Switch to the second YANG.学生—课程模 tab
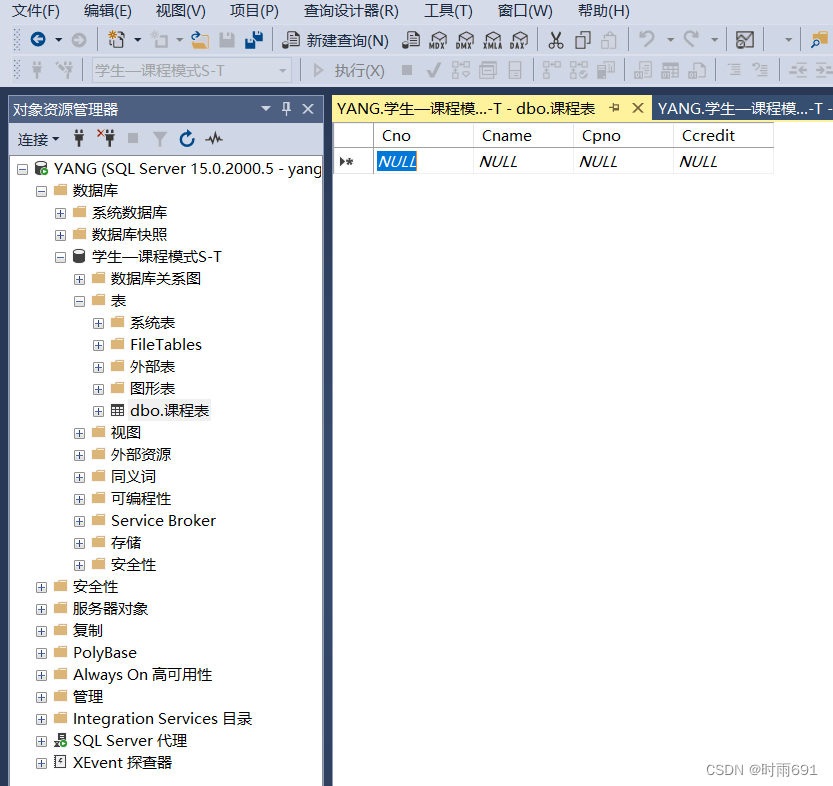The width and height of the screenshot is (833, 786). point(742,109)
